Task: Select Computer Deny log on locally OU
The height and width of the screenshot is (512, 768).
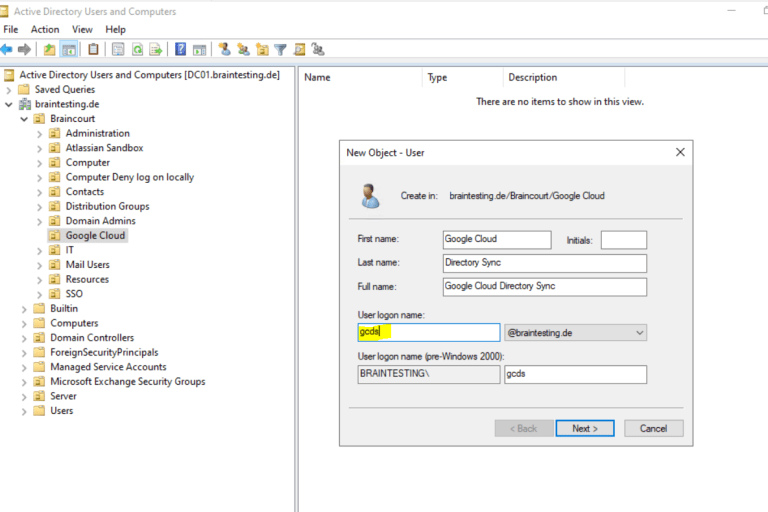Action: [130, 177]
